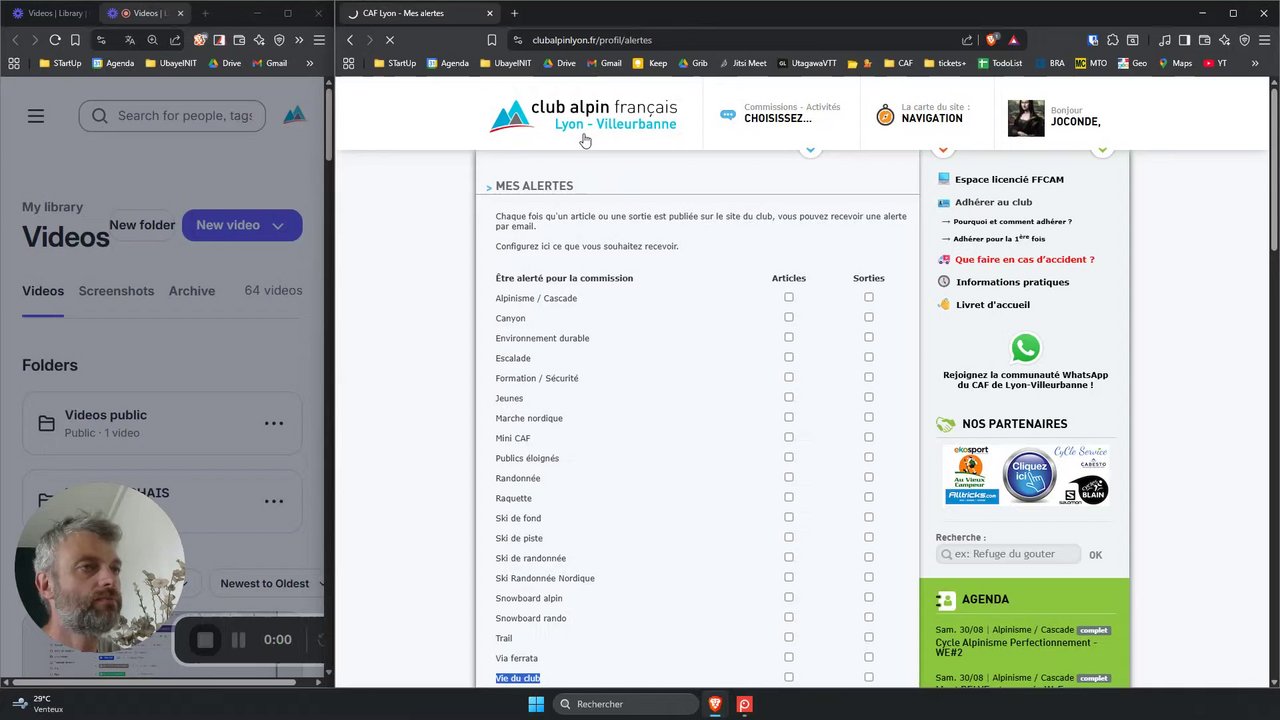Image resolution: width=1280 pixels, height=720 pixels.
Task: Open Brave Shields in left browser window
Action: click(x=200, y=40)
